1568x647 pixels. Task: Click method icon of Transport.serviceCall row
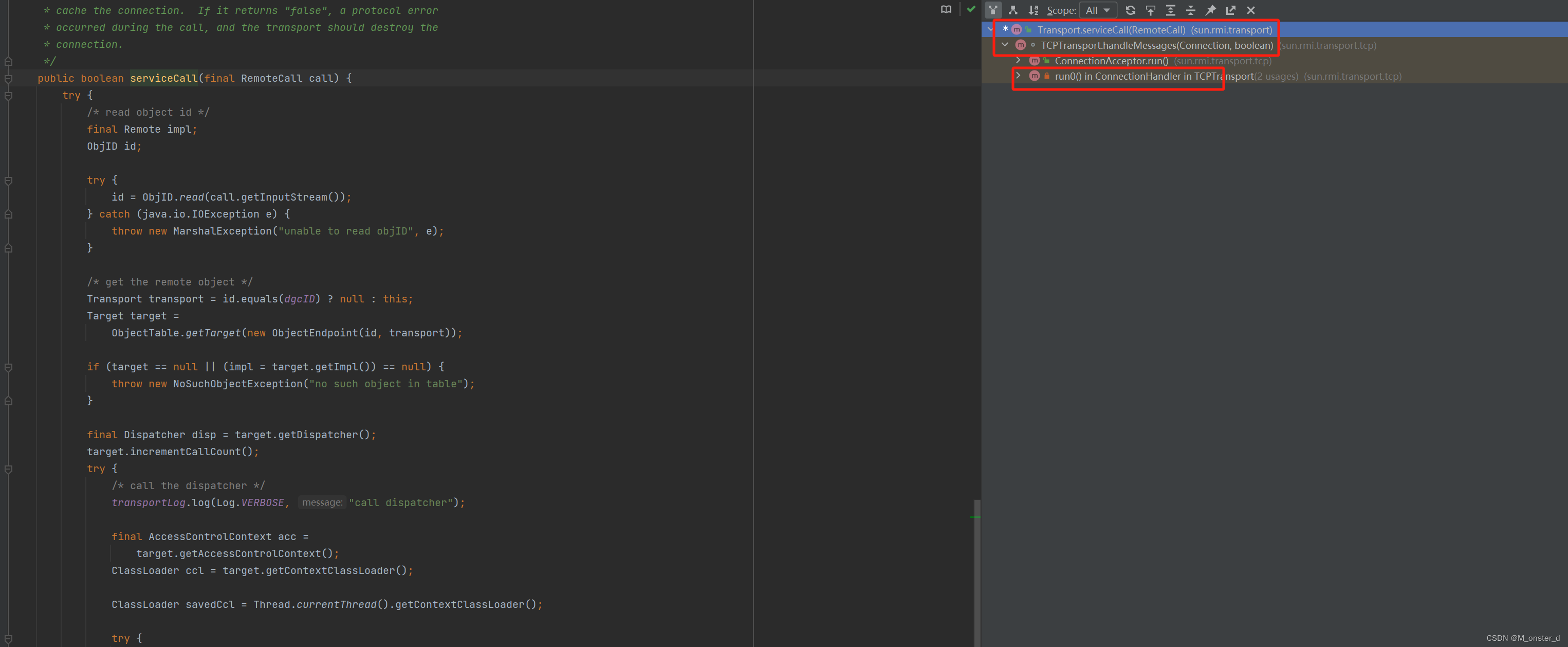(1017, 29)
